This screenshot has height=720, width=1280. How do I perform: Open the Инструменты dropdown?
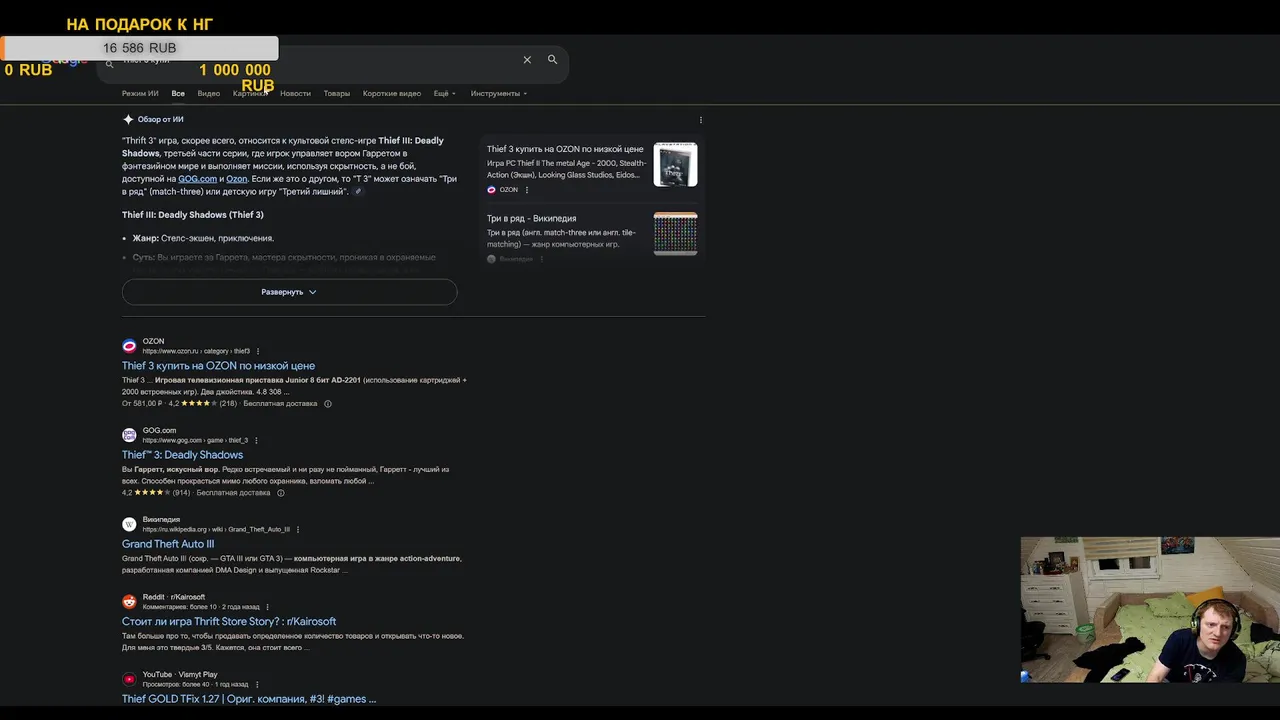point(499,94)
